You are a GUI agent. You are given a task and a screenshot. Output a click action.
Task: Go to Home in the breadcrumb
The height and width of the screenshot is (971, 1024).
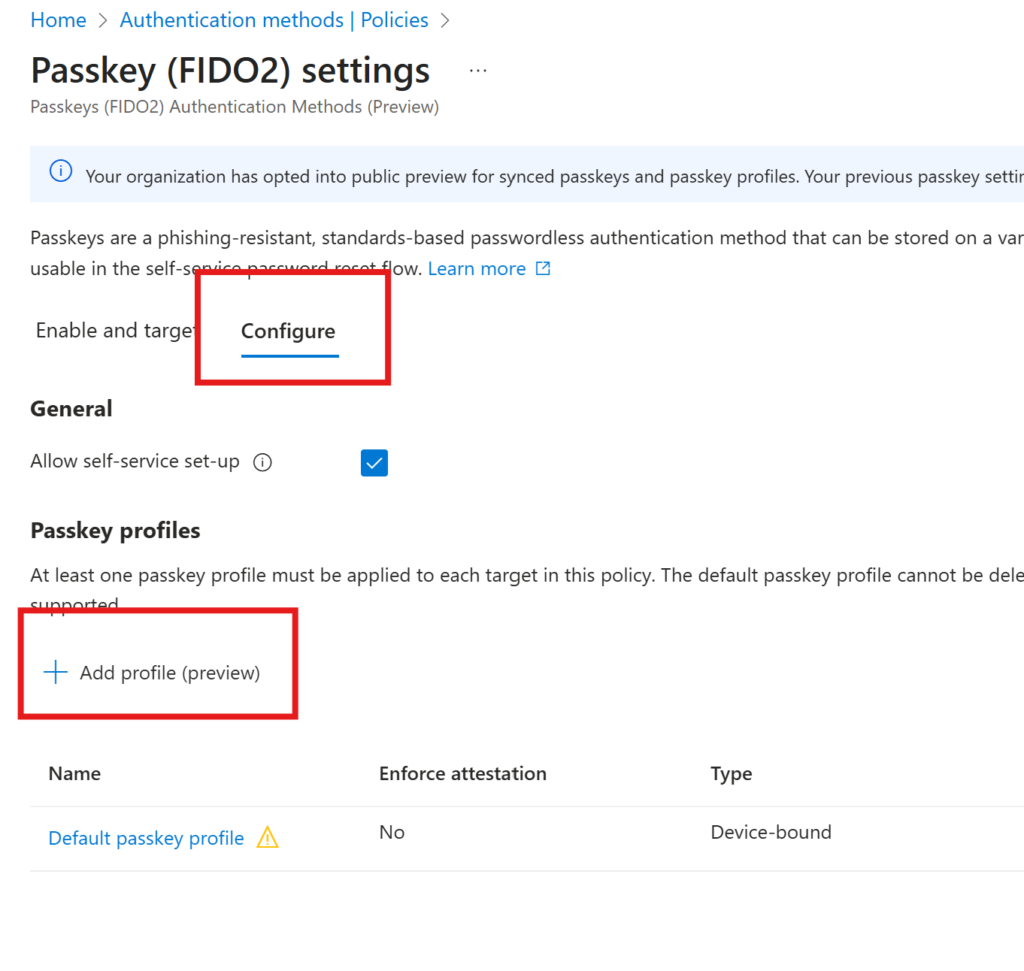[58, 20]
